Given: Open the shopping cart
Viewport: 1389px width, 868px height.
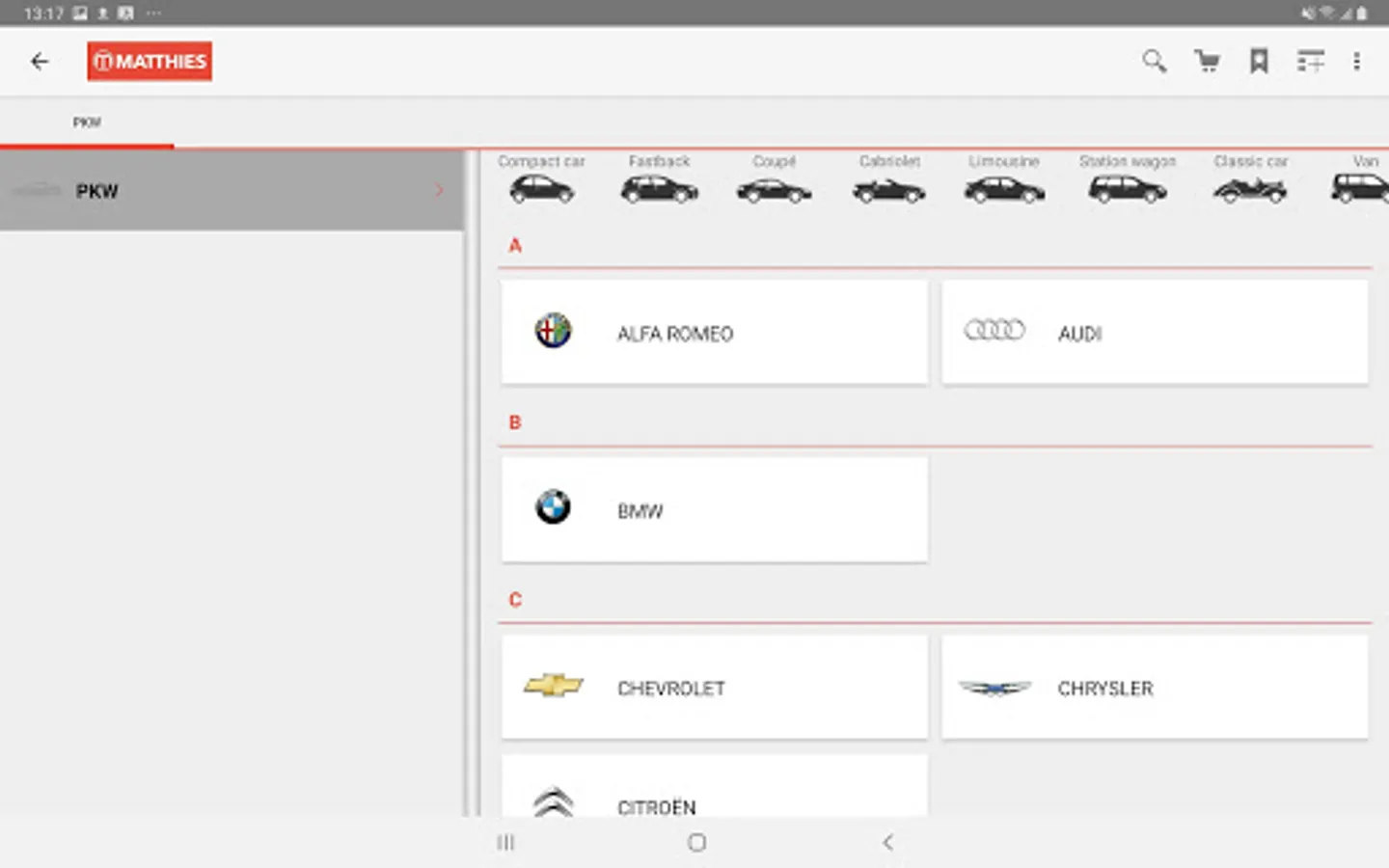Looking at the screenshot, I should (1207, 62).
